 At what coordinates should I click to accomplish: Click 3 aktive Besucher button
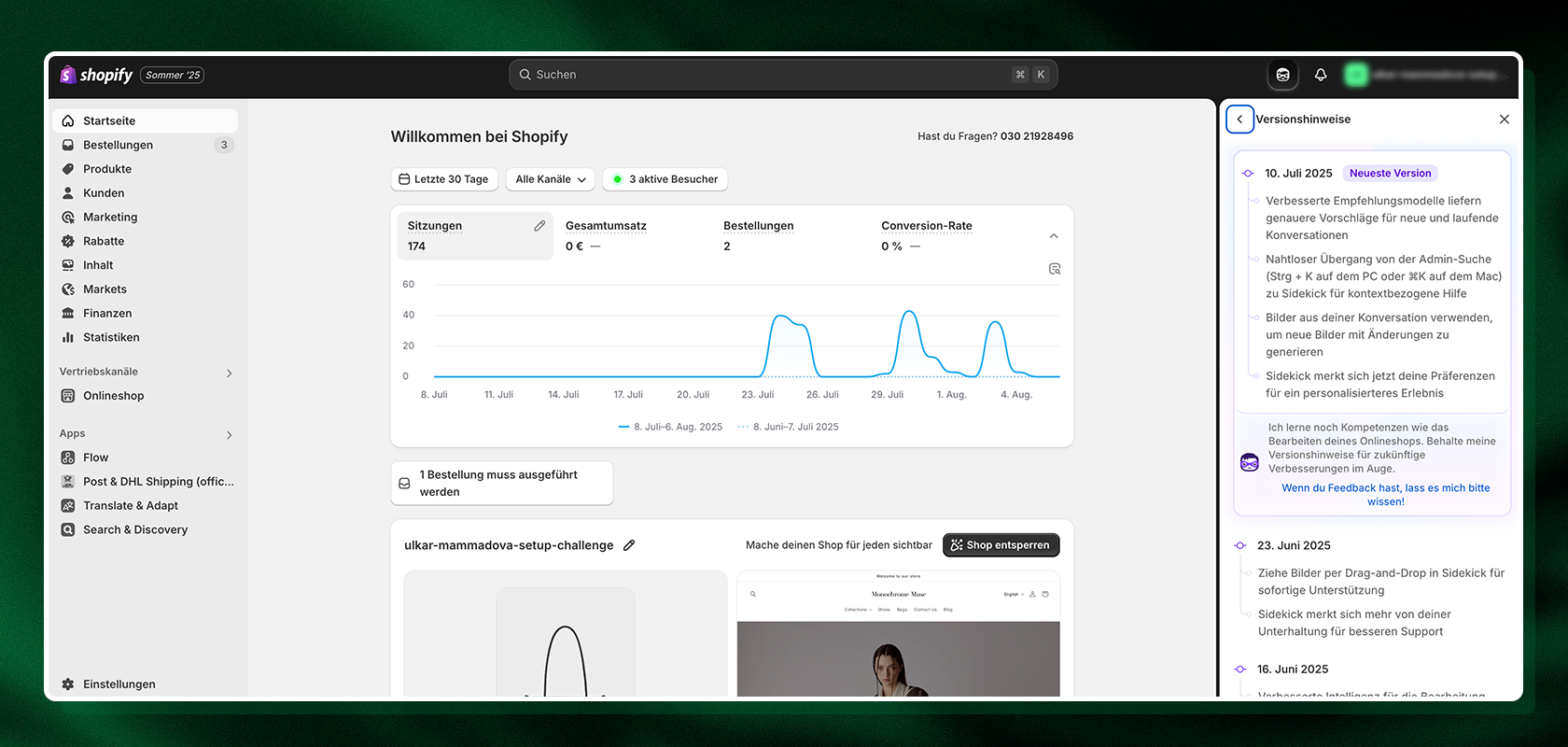(665, 179)
